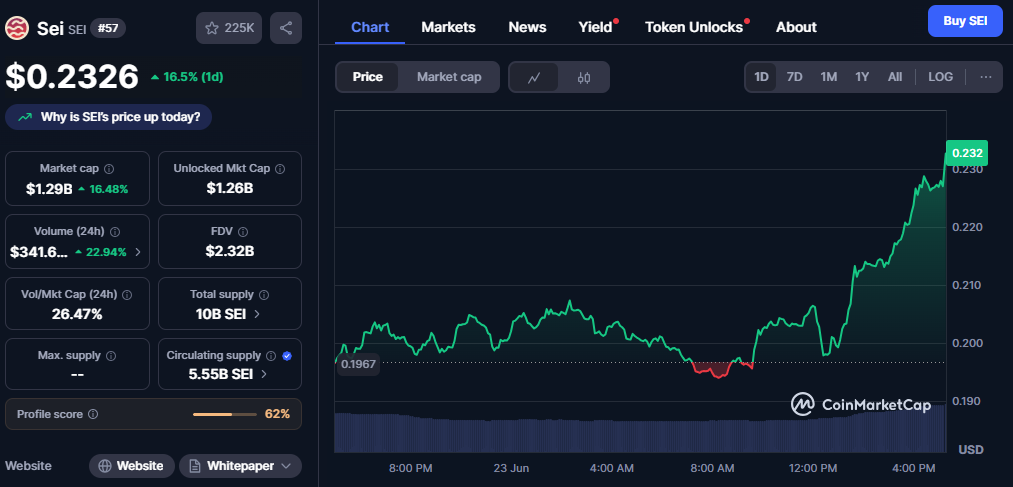
Task: Click the $0.2326 price value
Action: pos(72,76)
